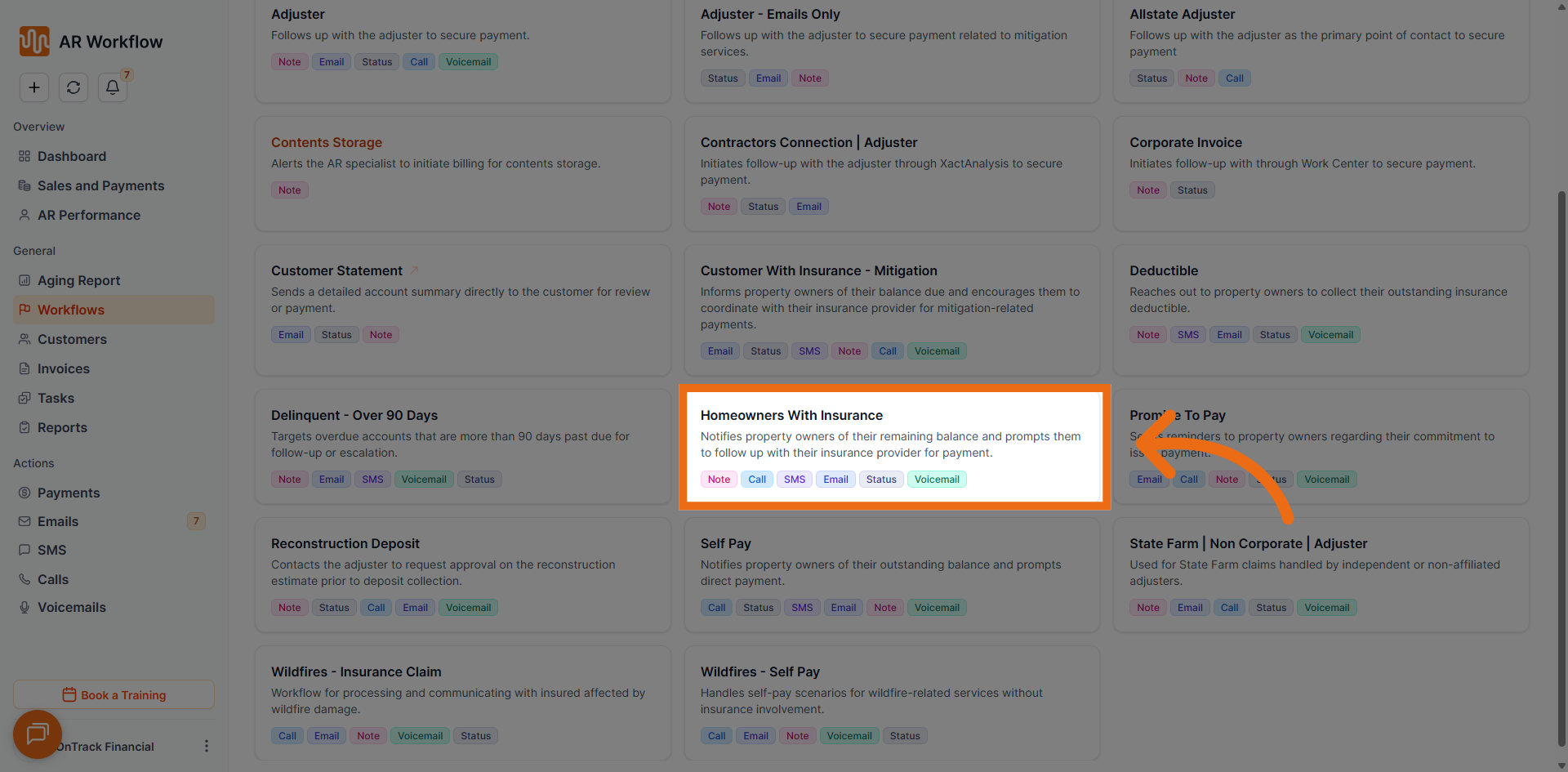Click the plus icon in the sidebar header
1568x772 pixels.
[34, 87]
